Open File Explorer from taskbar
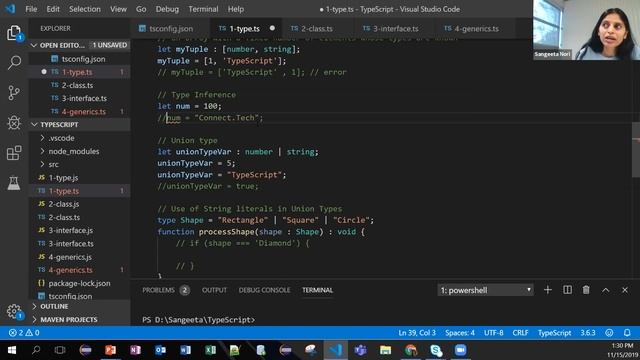640x360 pixels. [385, 350]
